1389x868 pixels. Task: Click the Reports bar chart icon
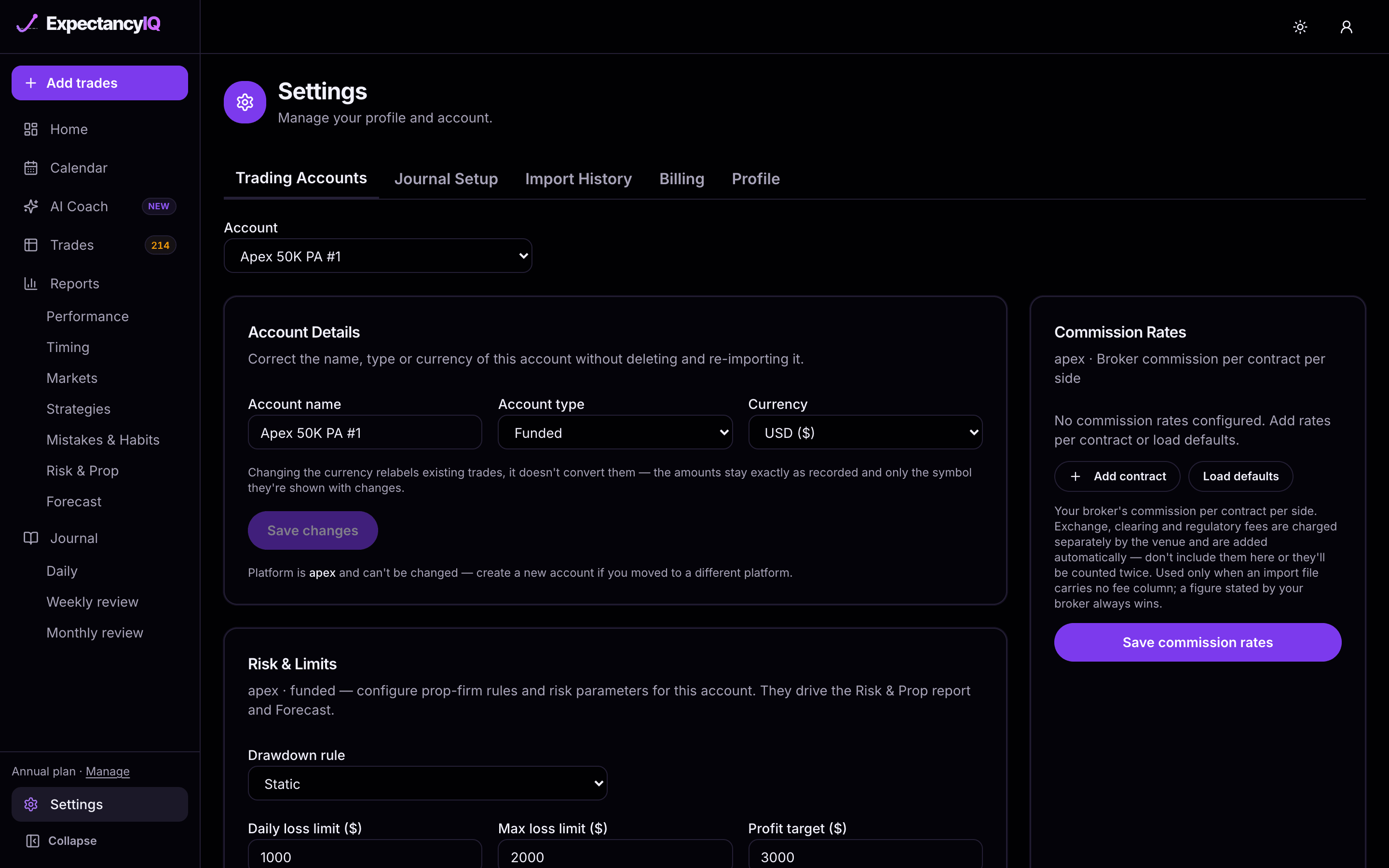click(31, 284)
